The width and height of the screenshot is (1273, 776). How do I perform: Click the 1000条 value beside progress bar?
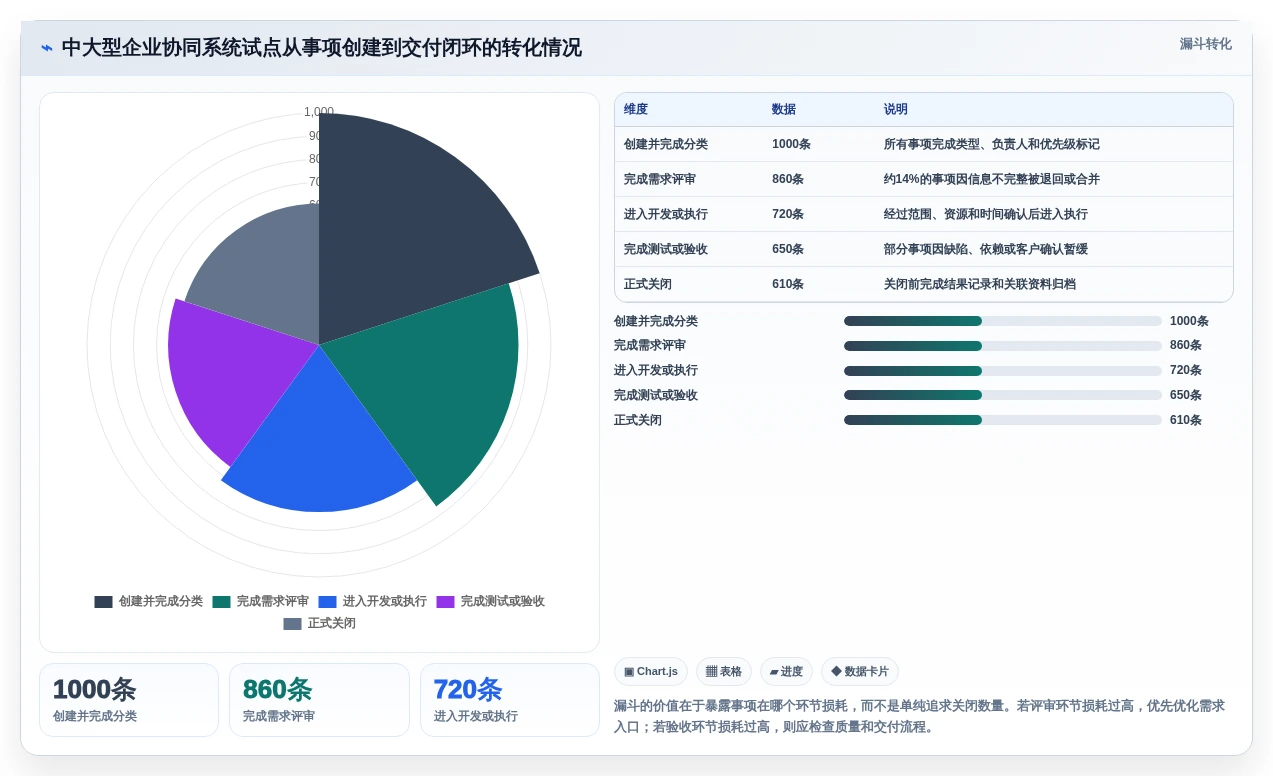pos(1189,321)
